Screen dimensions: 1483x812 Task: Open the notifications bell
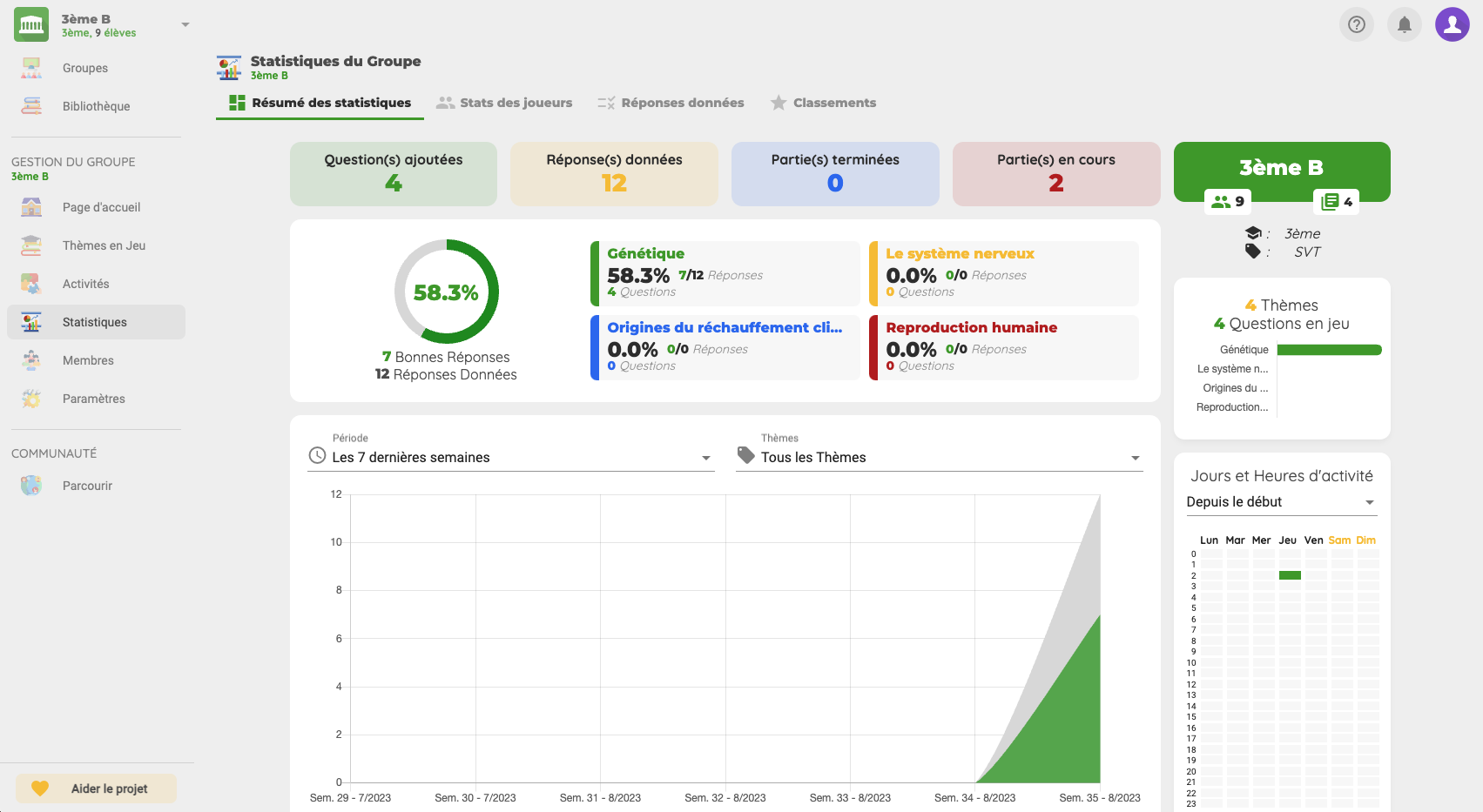point(1404,24)
